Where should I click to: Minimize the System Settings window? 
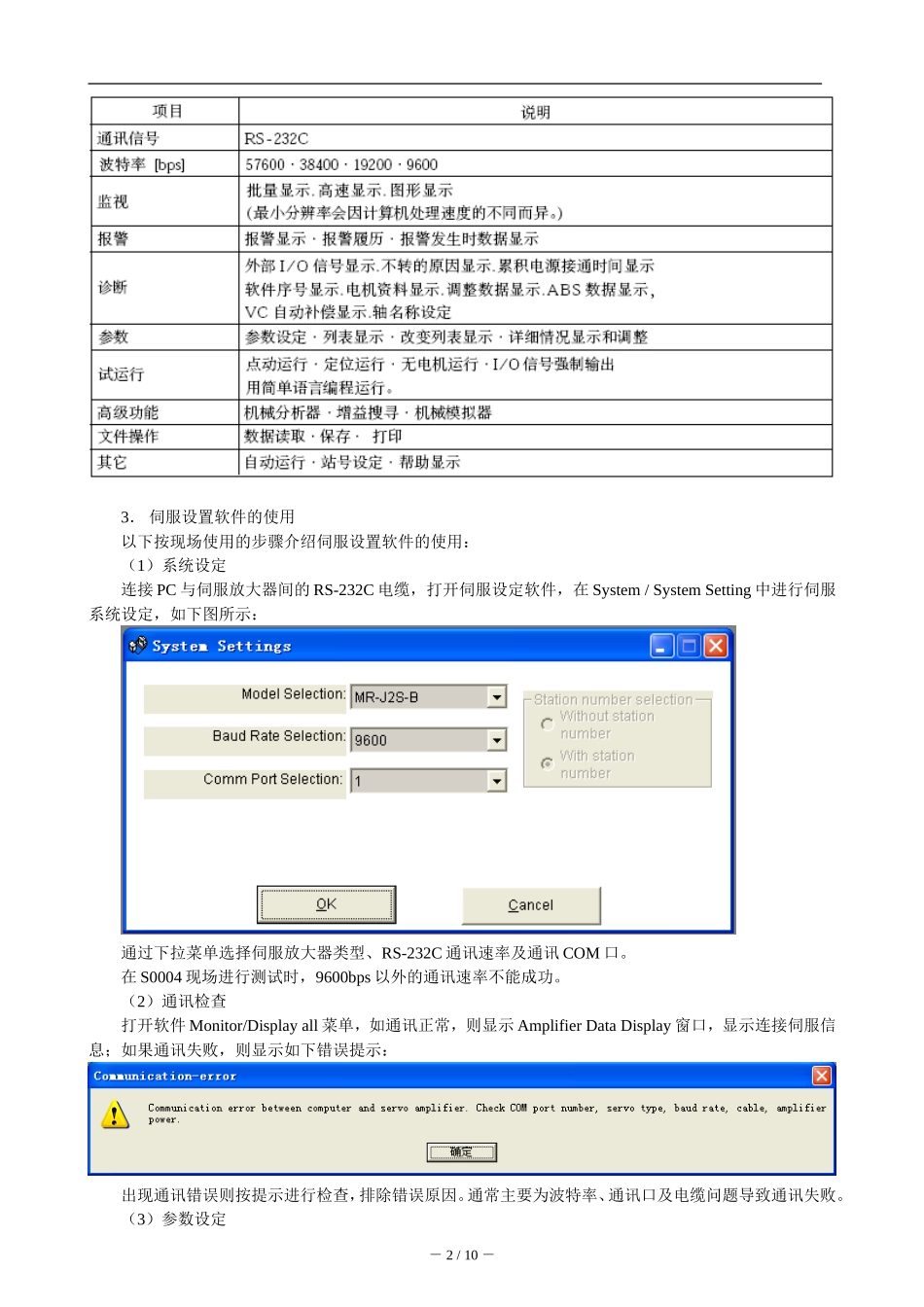[x=662, y=646]
